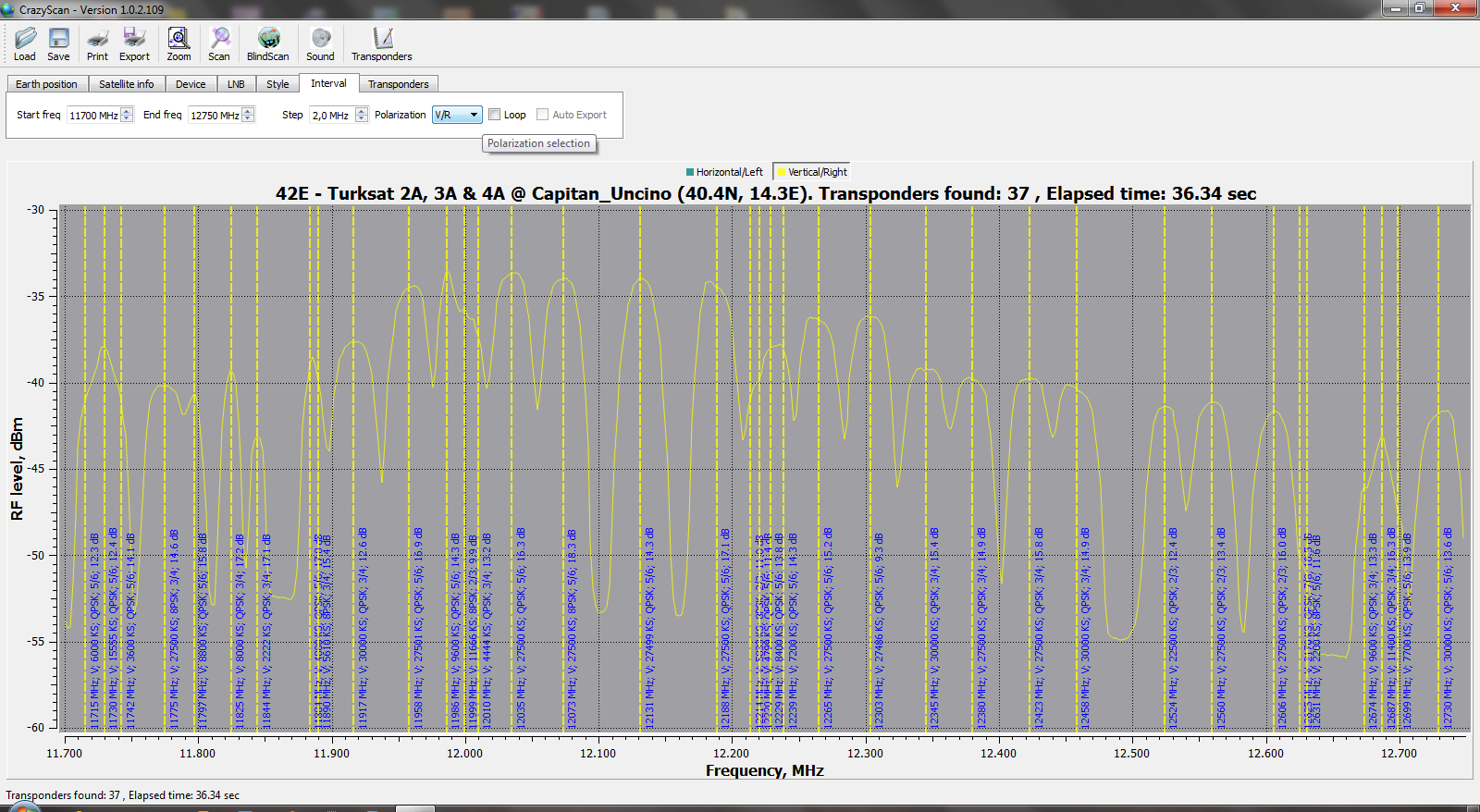
Task: Select Horizontal/Left legend tab
Action: [x=725, y=172]
